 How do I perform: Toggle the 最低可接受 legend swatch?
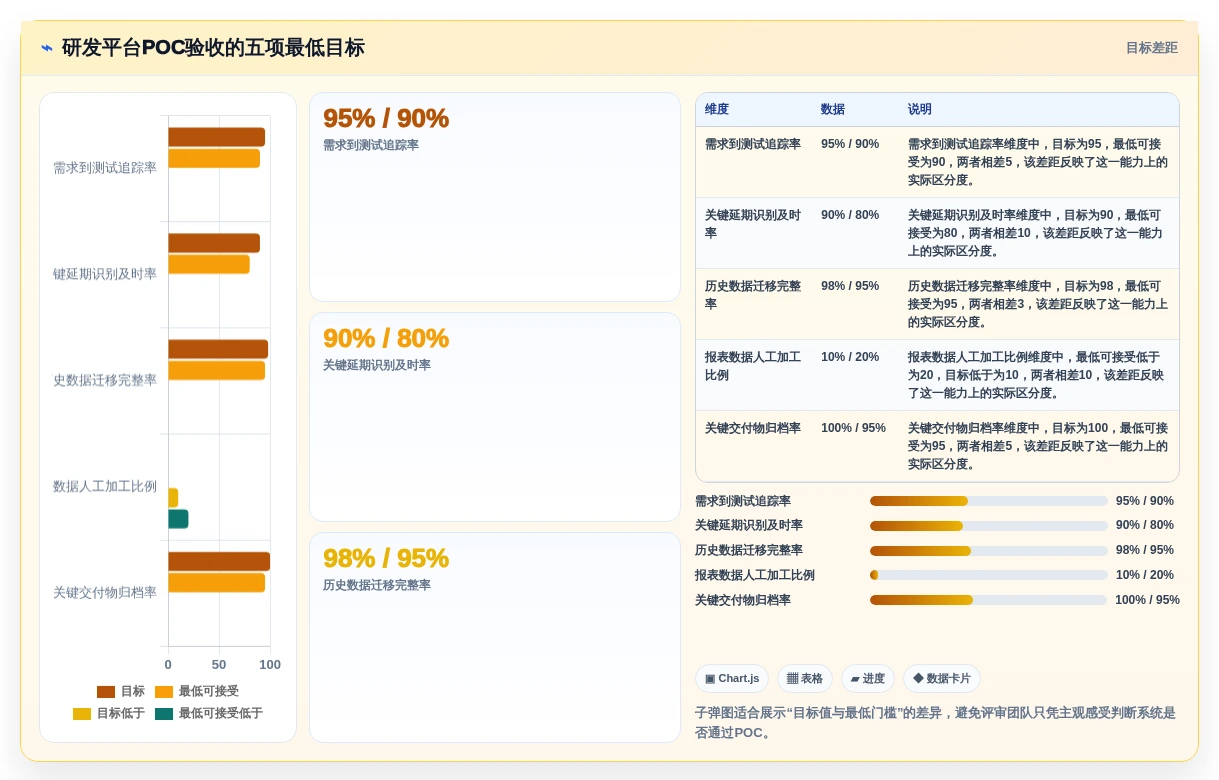(164, 692)
